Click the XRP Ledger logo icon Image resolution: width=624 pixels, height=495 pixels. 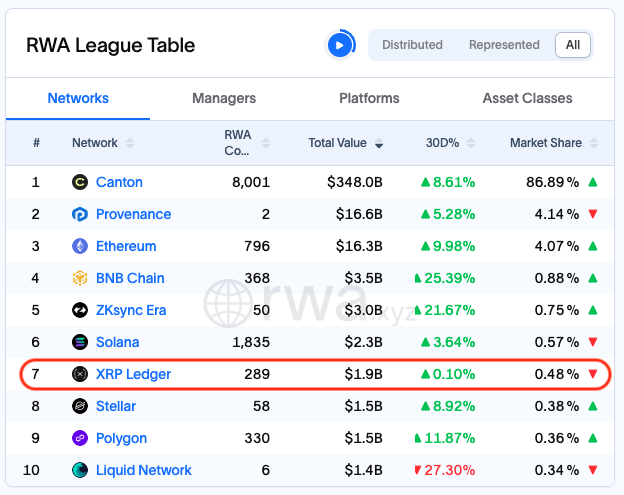pos(80,374)
